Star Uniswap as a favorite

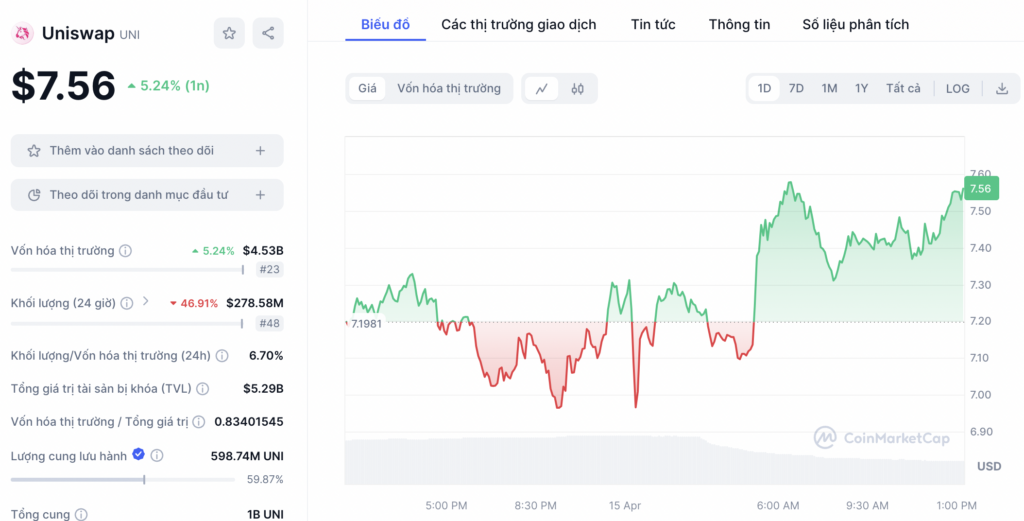(229, 33)
